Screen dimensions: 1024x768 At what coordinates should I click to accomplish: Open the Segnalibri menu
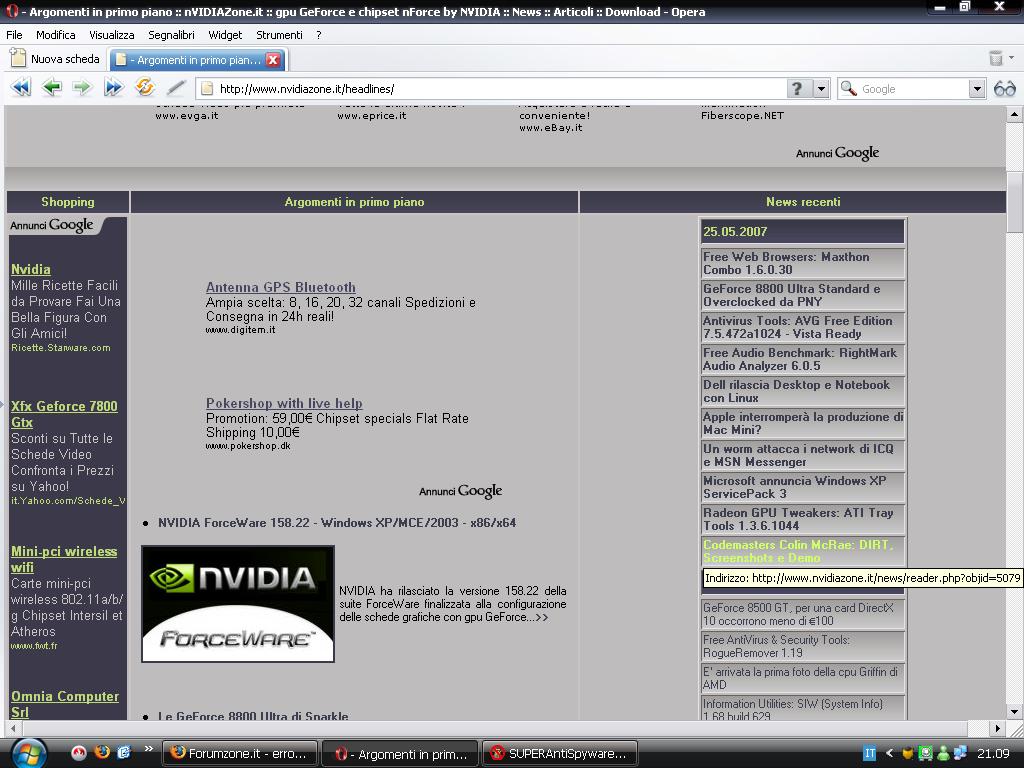171,35
